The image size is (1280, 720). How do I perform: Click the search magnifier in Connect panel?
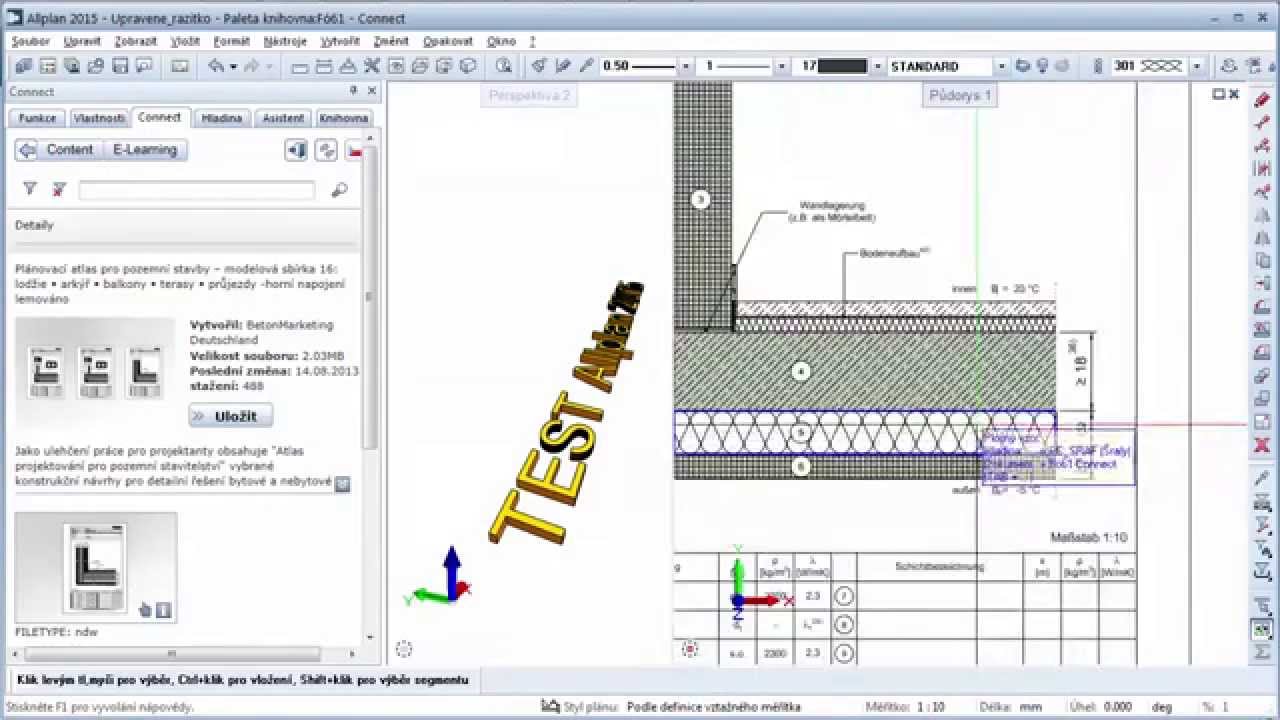pyautogui.click(x=339, y=189)
